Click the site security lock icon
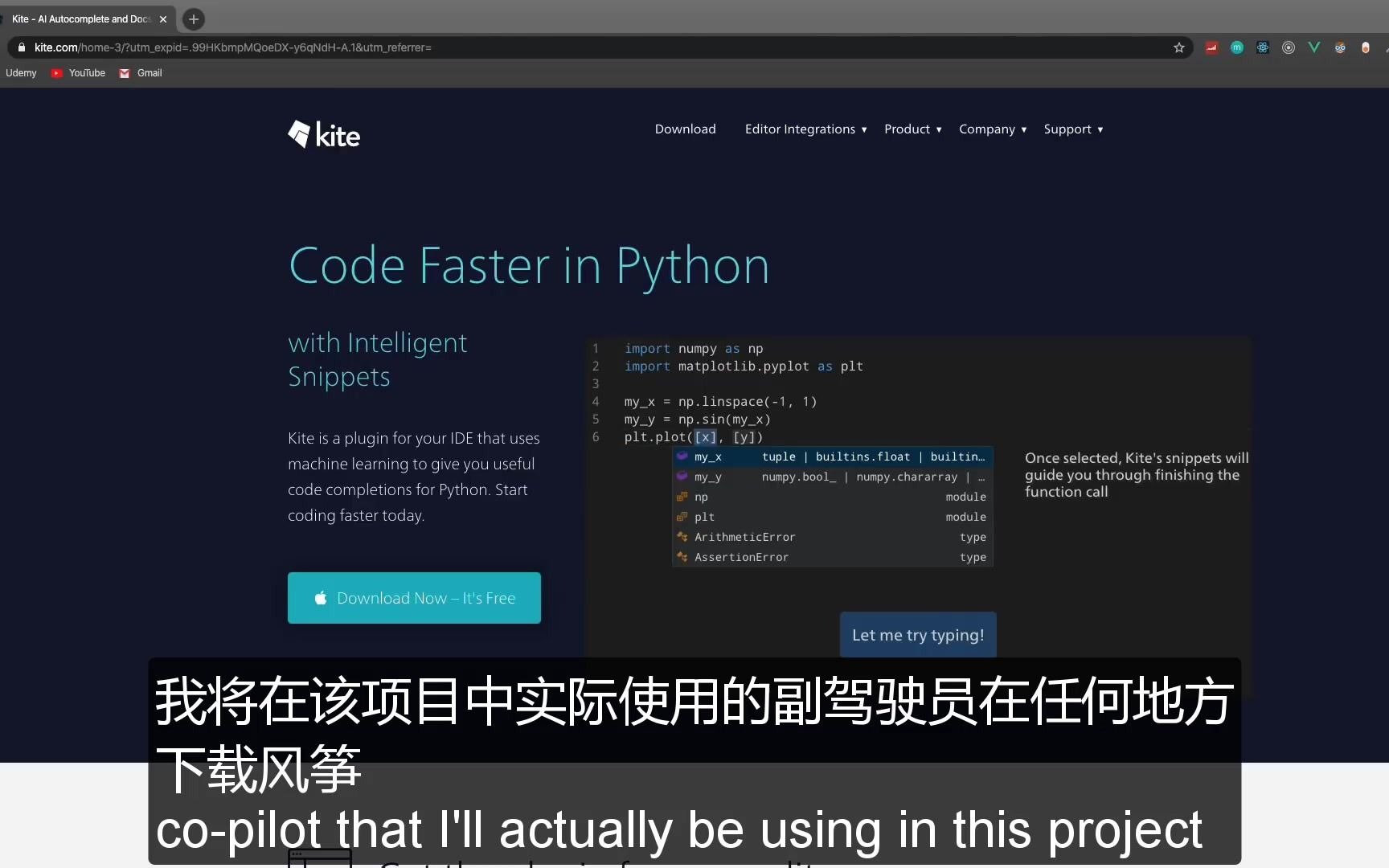This screenshot has height=868, width=1389. coord(21,47)
